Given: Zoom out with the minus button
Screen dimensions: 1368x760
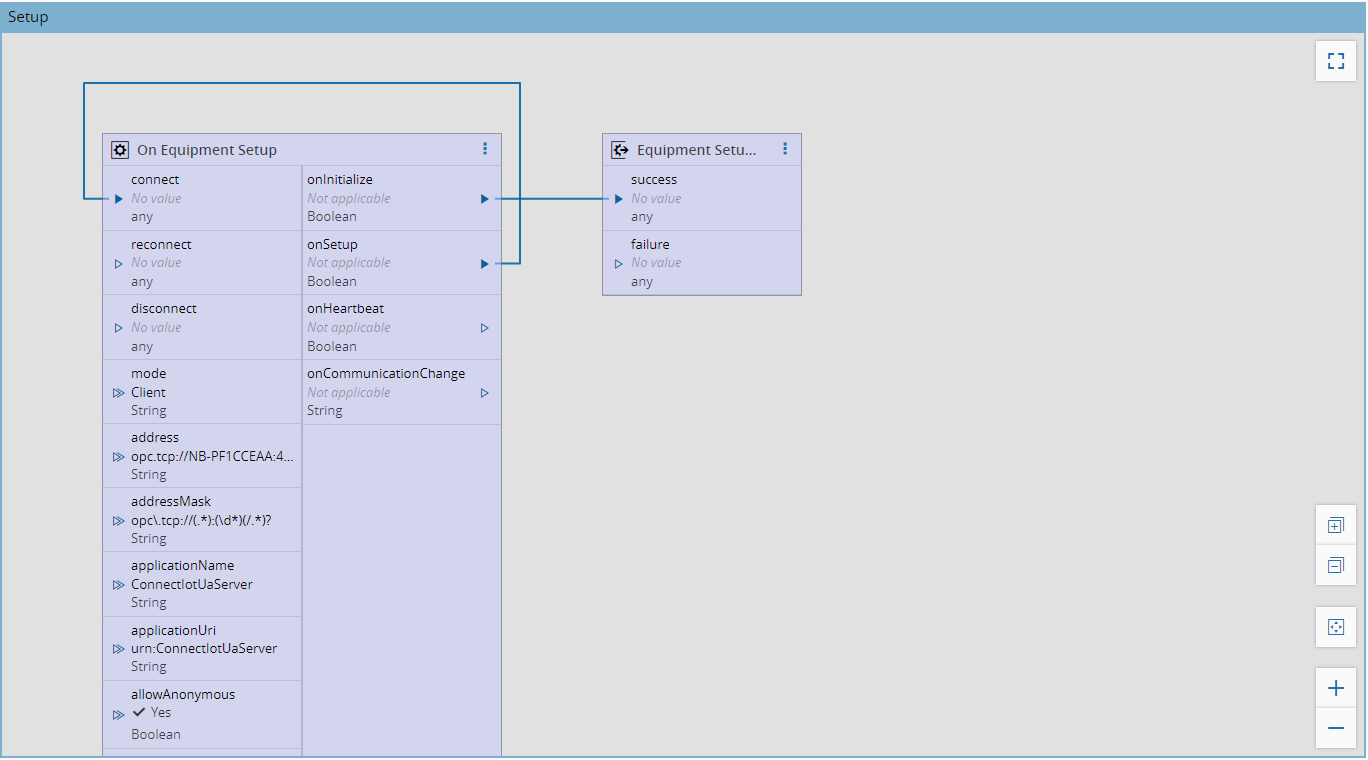Looking at the screenshot, I should point(1335,728).
